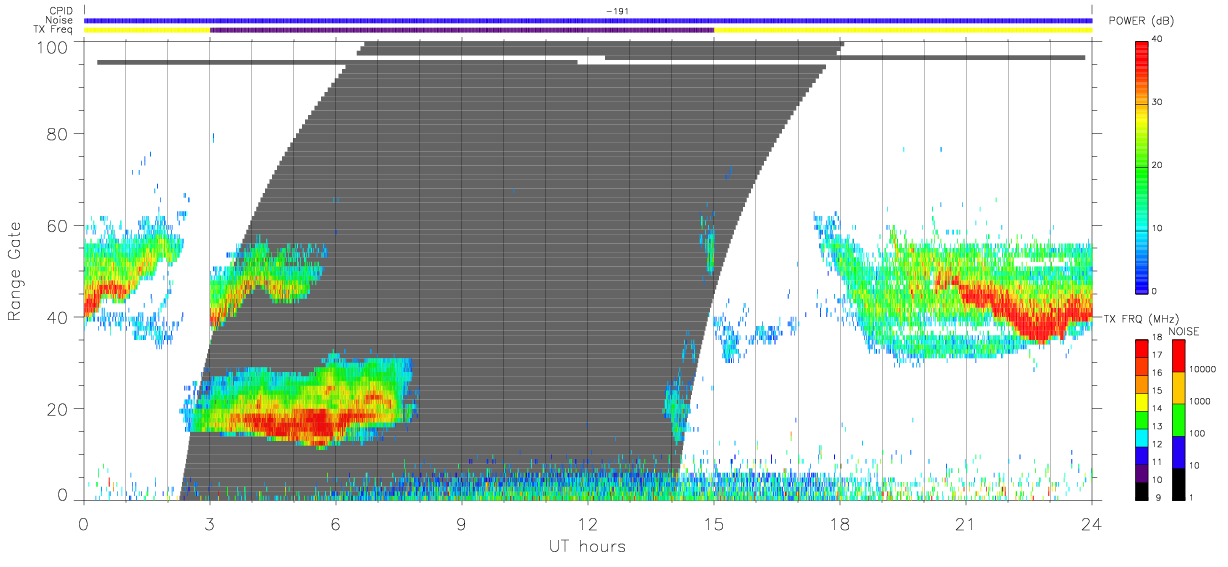The image size is (1228, 567).
Task: Click the 30 tick on POWER scale
Action: pos(1158,102)
